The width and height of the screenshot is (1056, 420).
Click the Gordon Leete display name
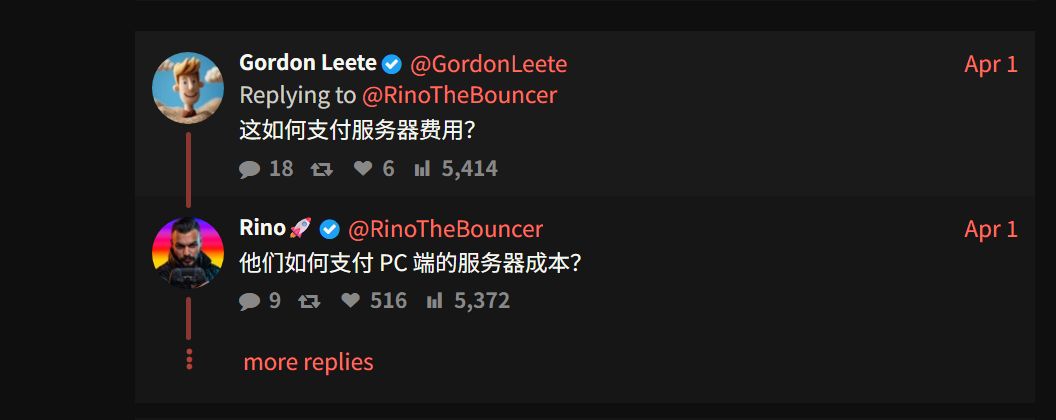point(307,64)
